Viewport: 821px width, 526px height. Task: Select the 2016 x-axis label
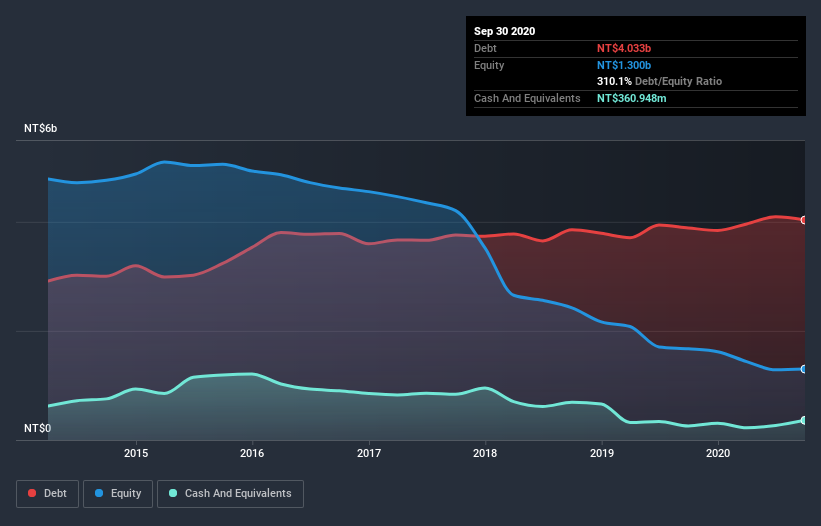click(252, 453)
